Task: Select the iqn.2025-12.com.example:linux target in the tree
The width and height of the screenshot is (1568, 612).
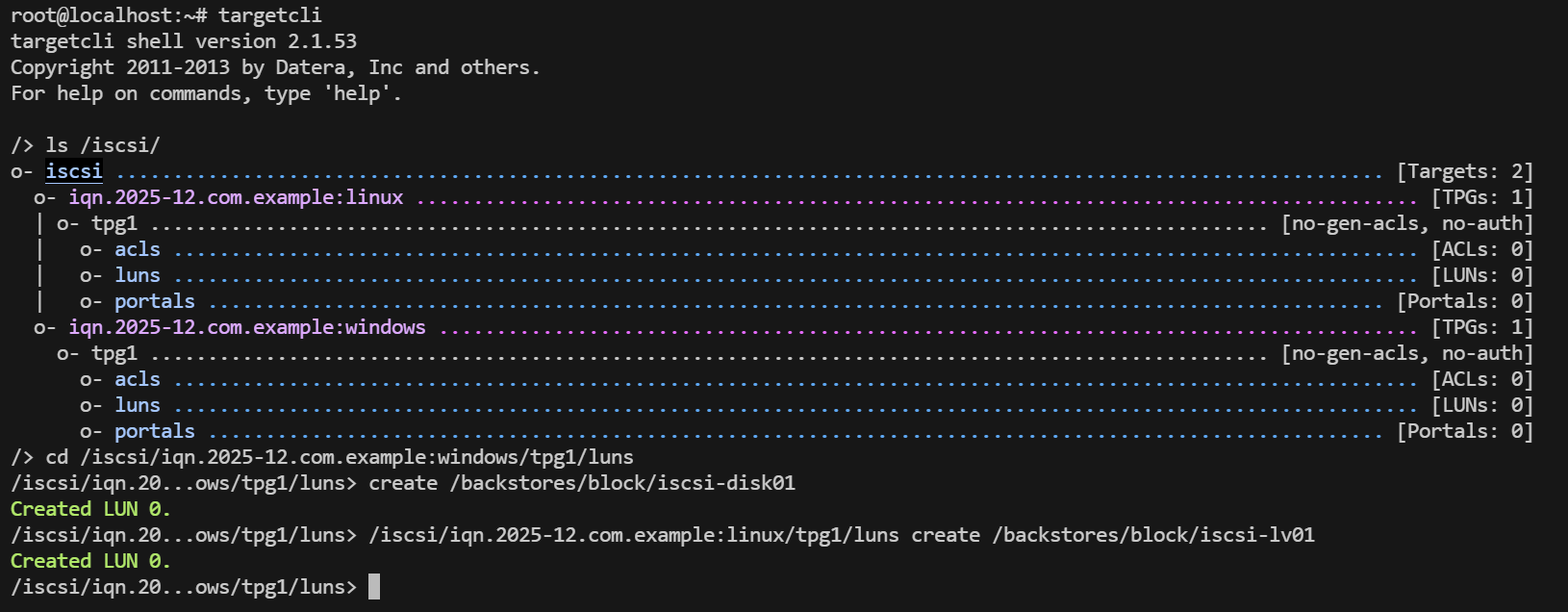Action: pyautogui.click(x=236, y=197)
